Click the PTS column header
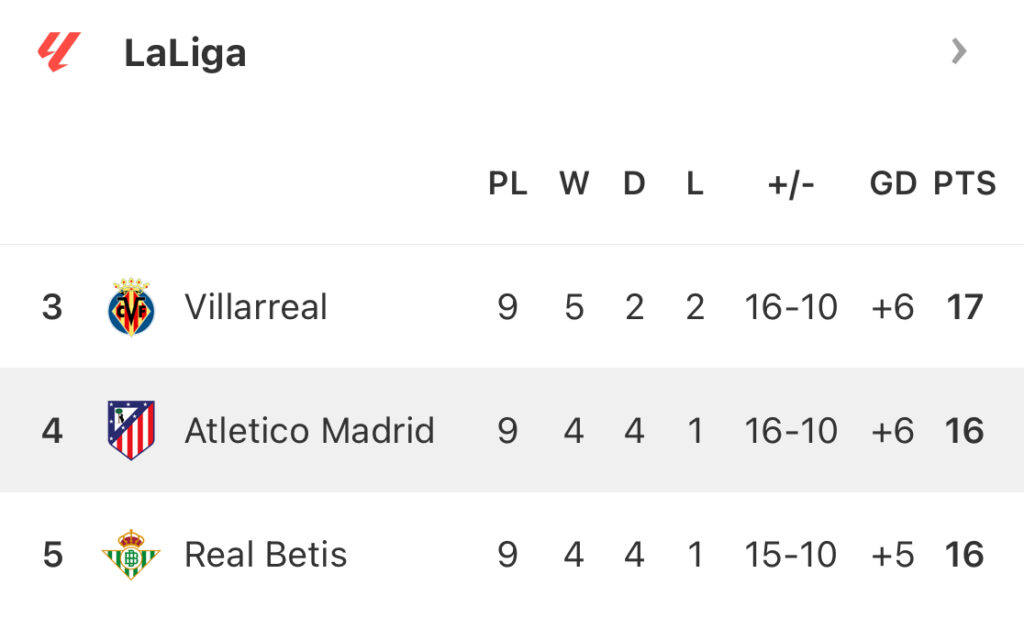The width and height of the screenshot is (1024, 629). click(x=965, y=184)
